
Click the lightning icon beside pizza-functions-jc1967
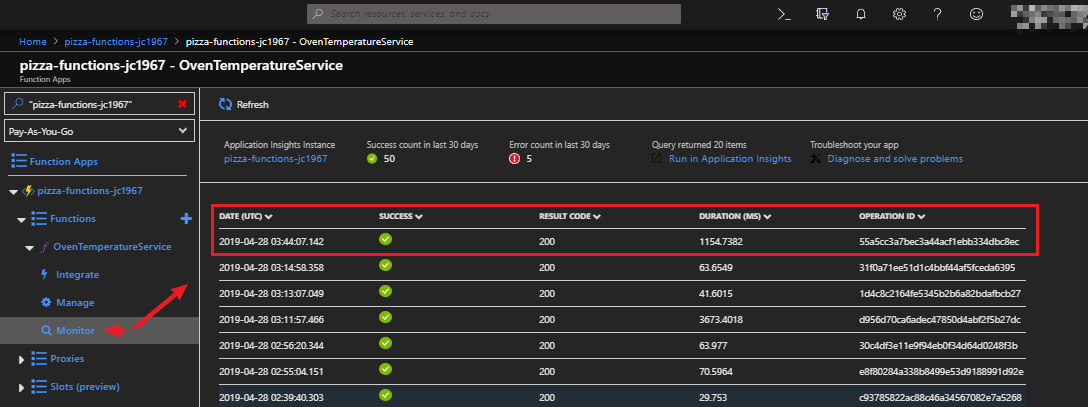(28, 191)
